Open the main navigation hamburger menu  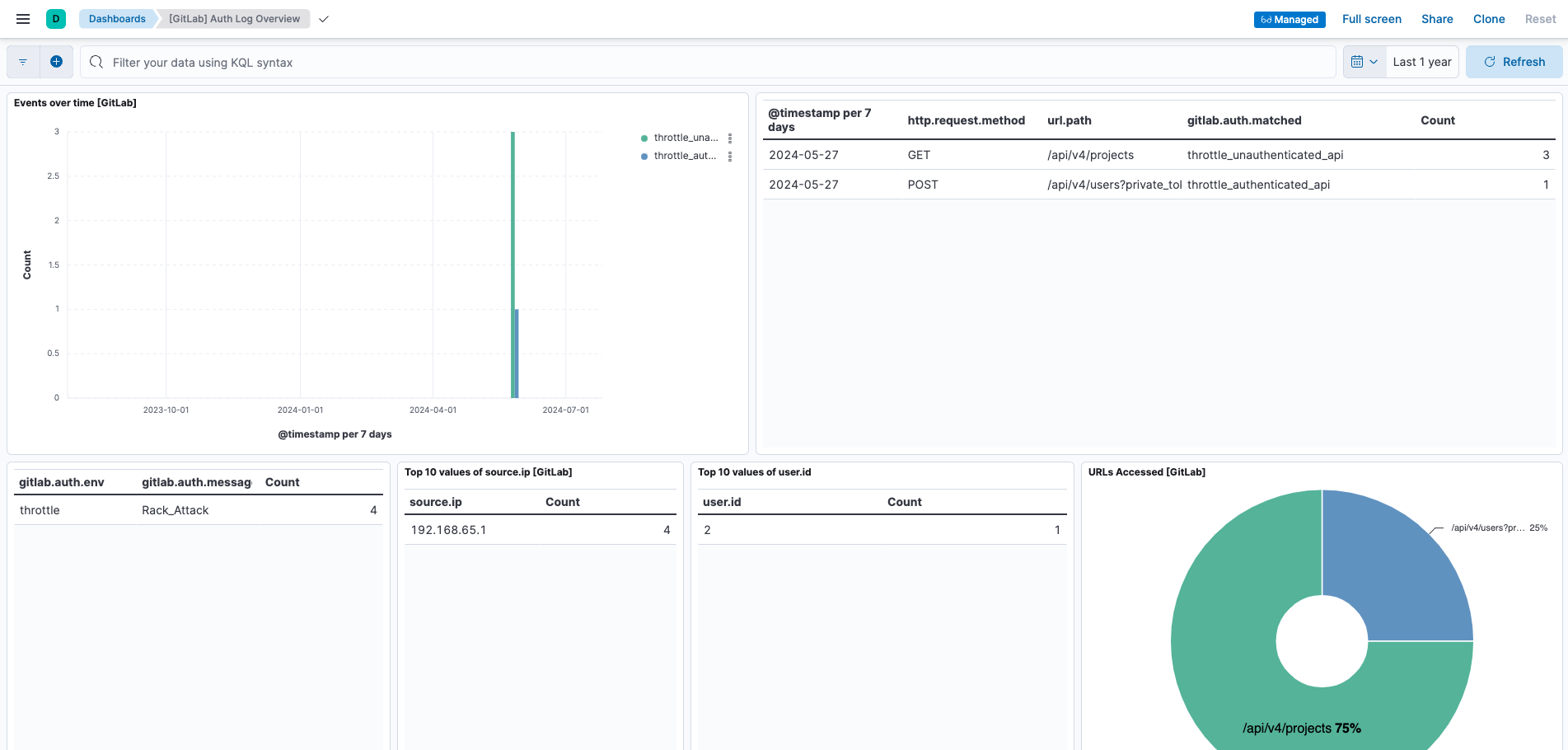tap(22, 19)
